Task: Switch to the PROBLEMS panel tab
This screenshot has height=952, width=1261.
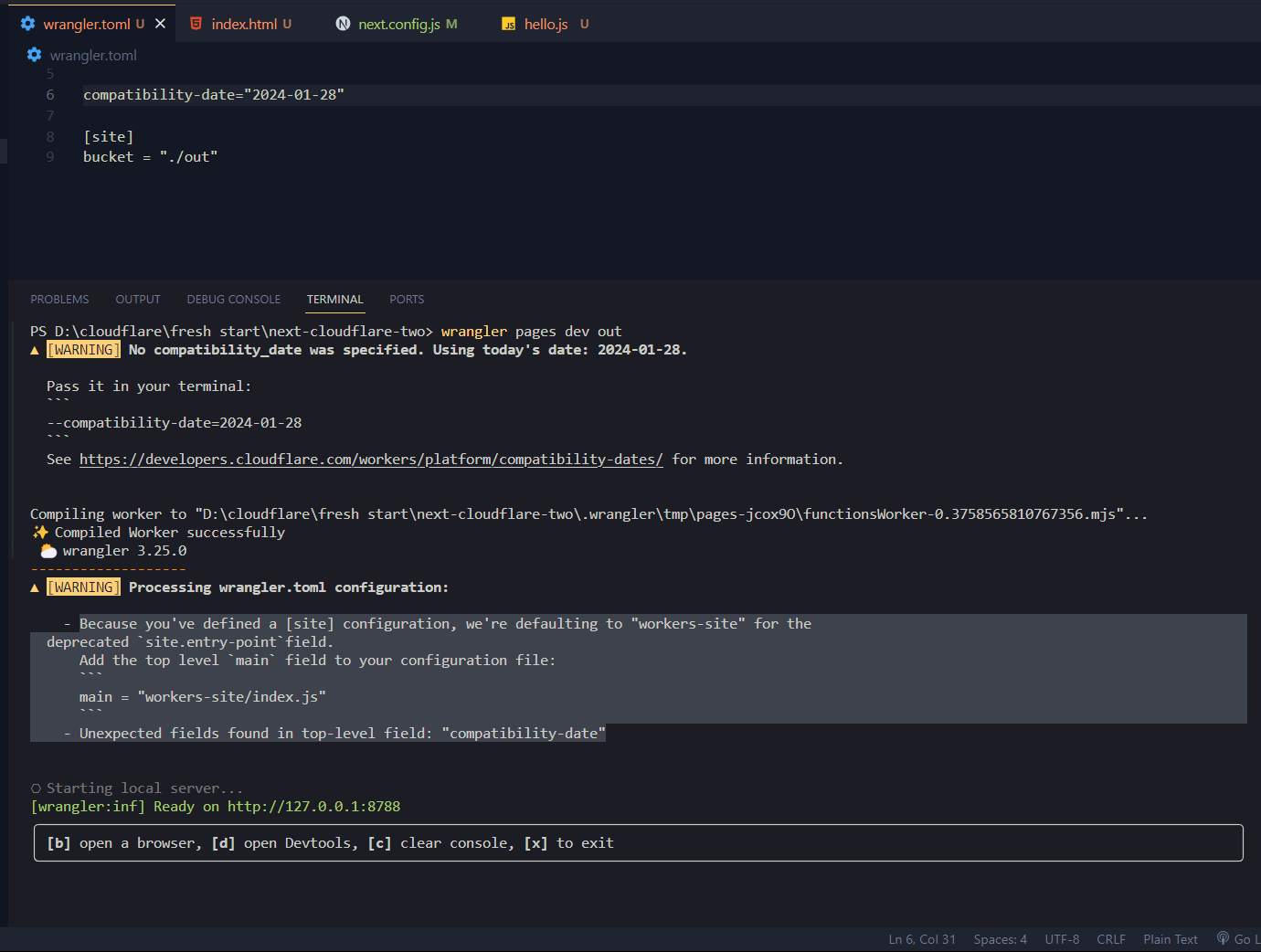Action: tap(59, 300)
